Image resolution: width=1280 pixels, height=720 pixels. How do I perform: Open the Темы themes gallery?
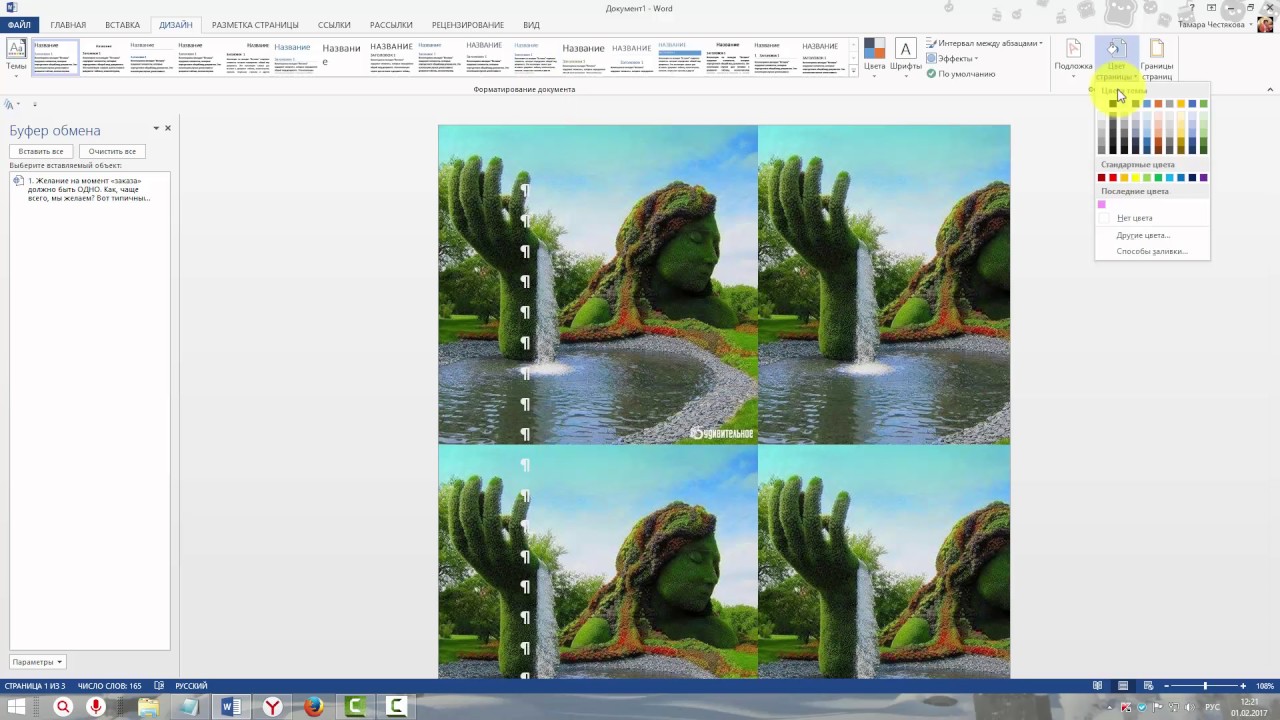click(x=16, y=56)
